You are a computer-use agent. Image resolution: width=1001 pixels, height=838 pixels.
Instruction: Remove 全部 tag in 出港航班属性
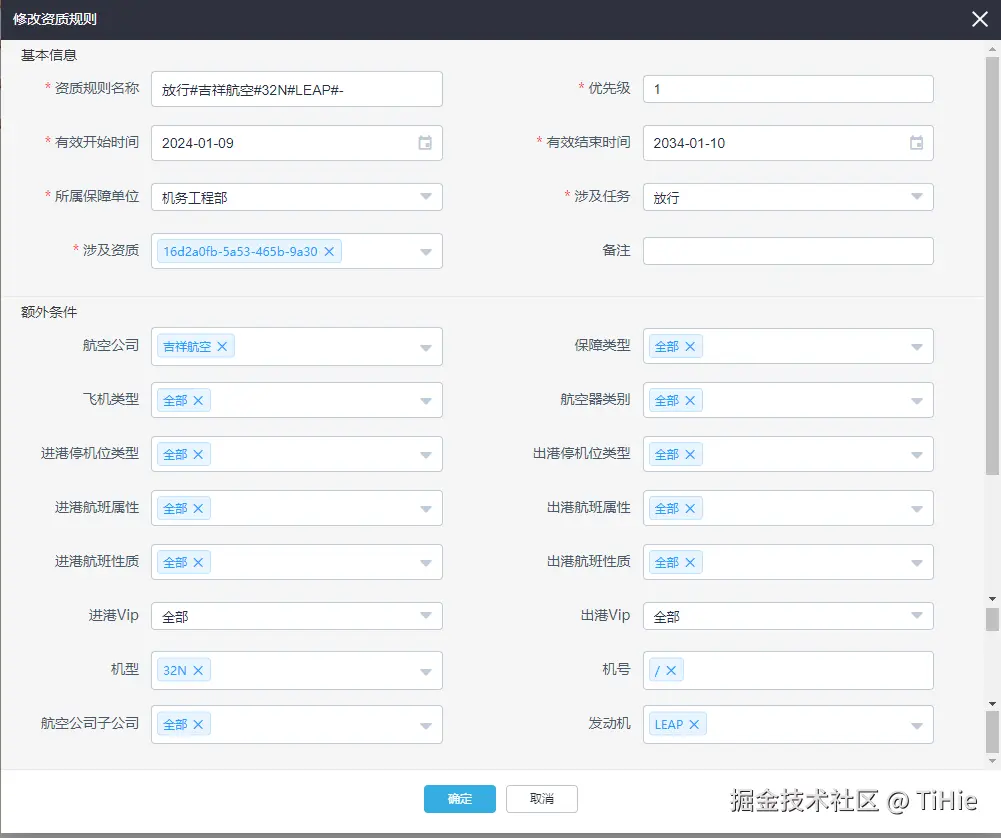click(690, 509)
